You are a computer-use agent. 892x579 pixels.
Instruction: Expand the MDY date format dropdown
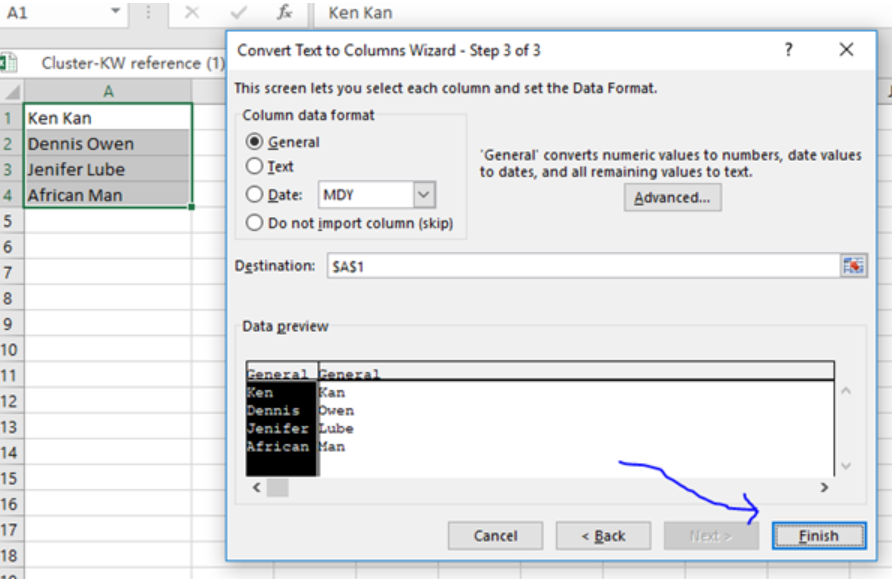[424, 195]
